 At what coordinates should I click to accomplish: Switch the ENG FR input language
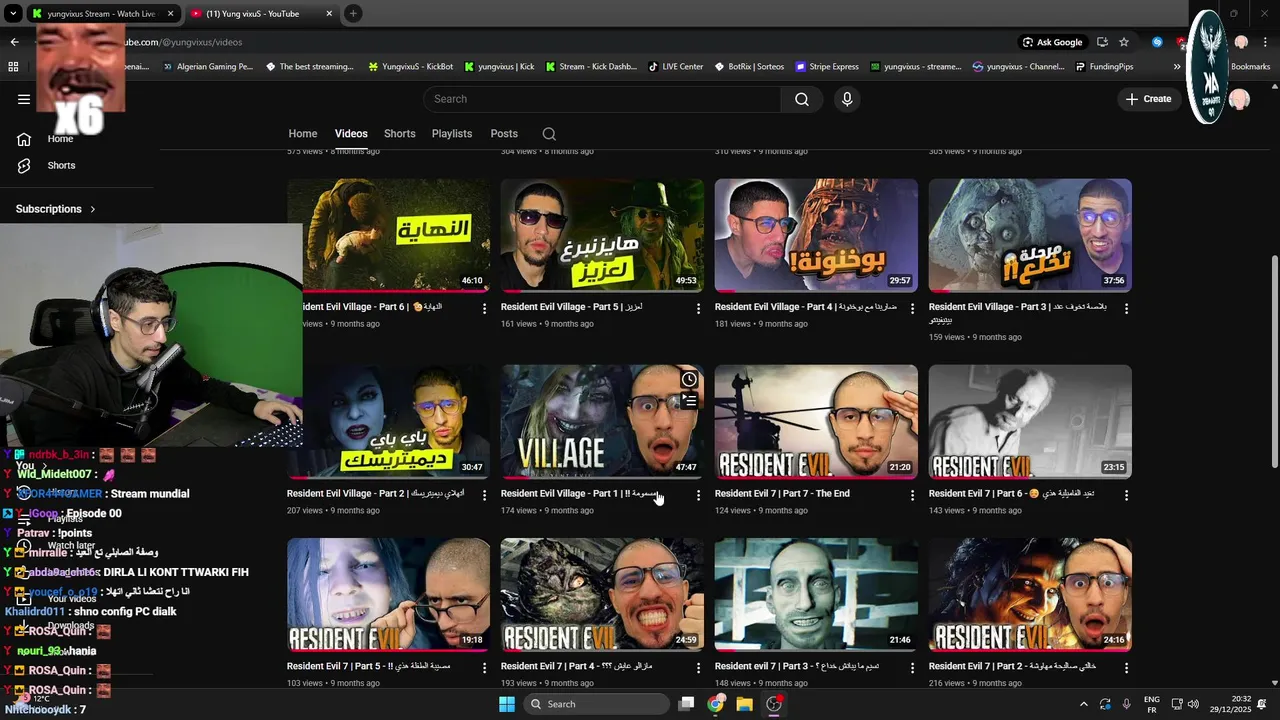coord(1152,704)
